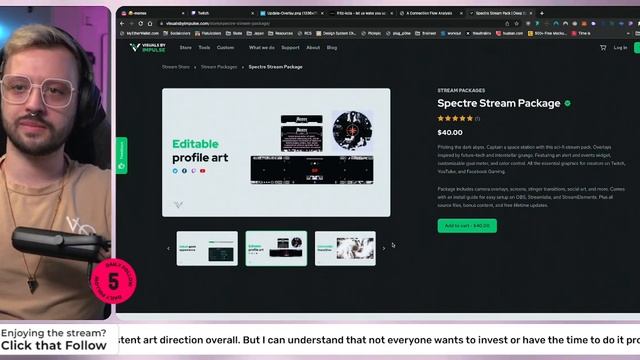
Task: Click the $40.00 price text
Action: [450, 133]
